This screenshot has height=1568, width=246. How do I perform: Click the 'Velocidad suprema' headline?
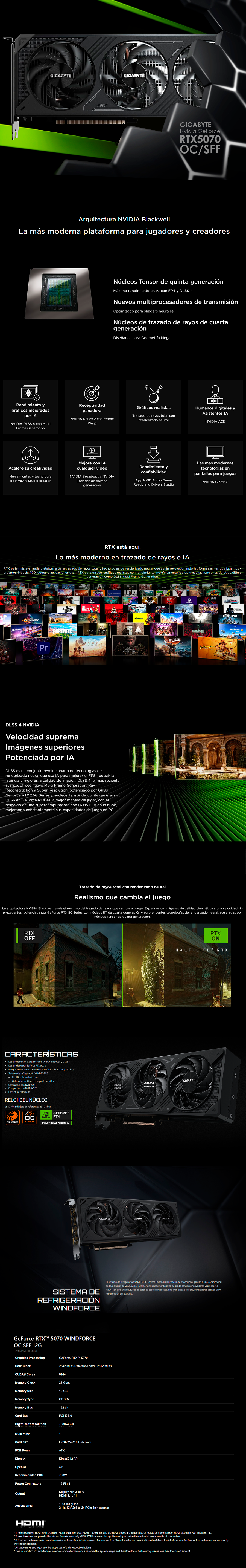(42, 737)
